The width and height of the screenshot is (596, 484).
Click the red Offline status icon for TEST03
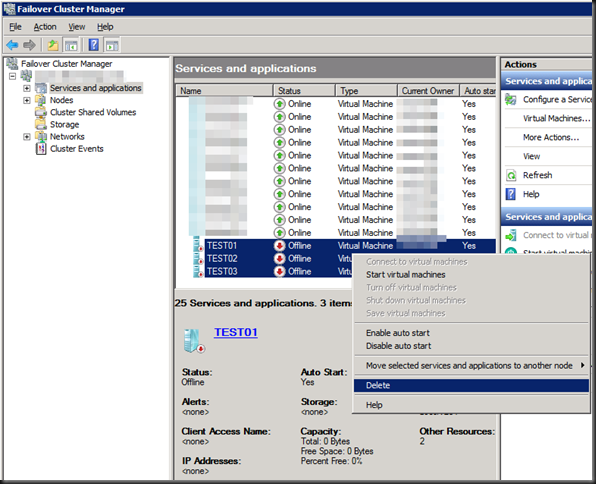click(x=279, y=271)
